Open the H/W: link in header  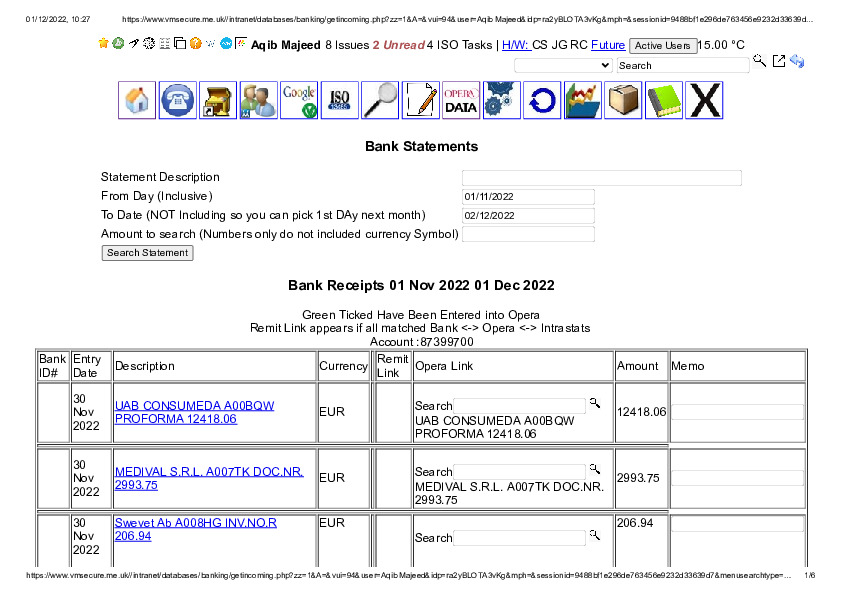point(515,45)
